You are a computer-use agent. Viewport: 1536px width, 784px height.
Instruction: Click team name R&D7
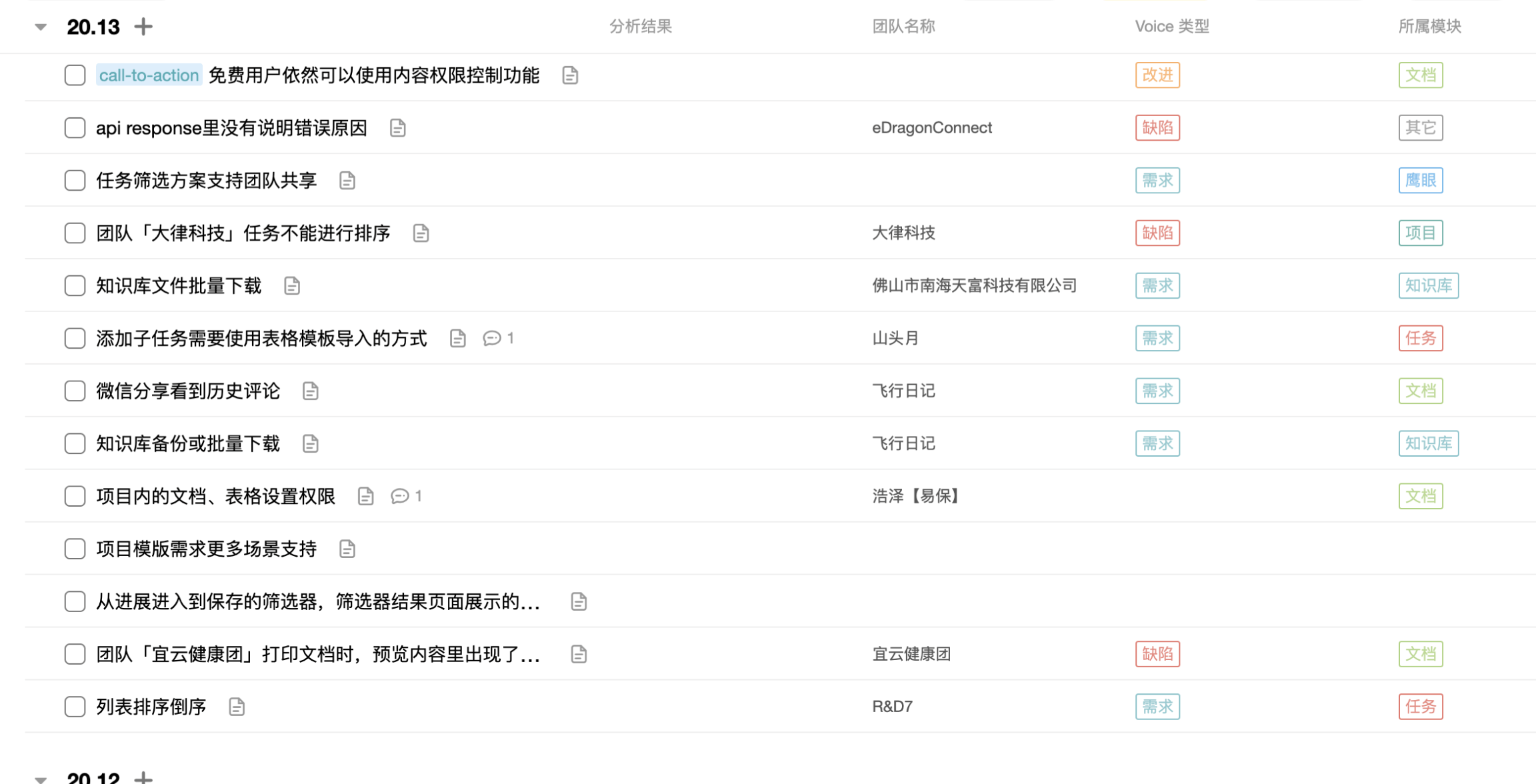[x=893, y=707]
